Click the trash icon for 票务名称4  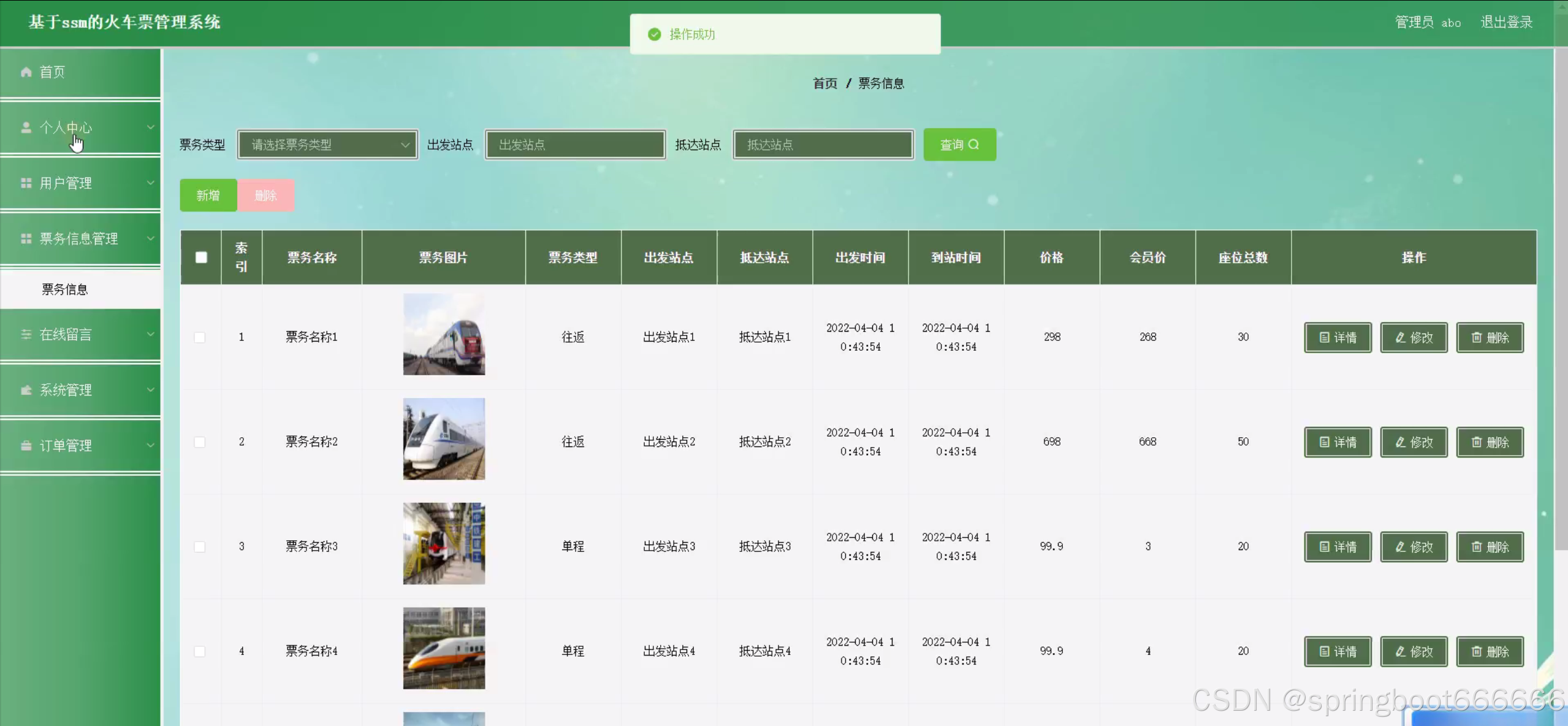point(1477,651)
